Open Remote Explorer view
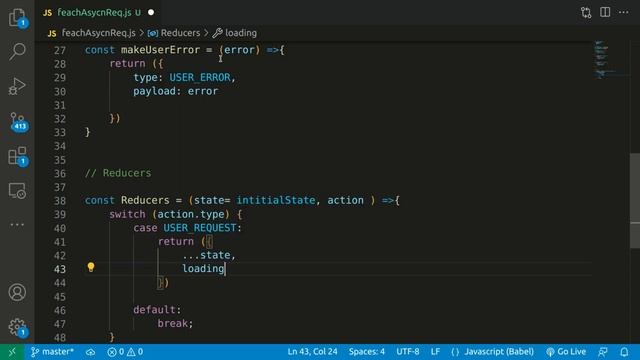Viewport: 640px width, 360px height. (17, 191)
